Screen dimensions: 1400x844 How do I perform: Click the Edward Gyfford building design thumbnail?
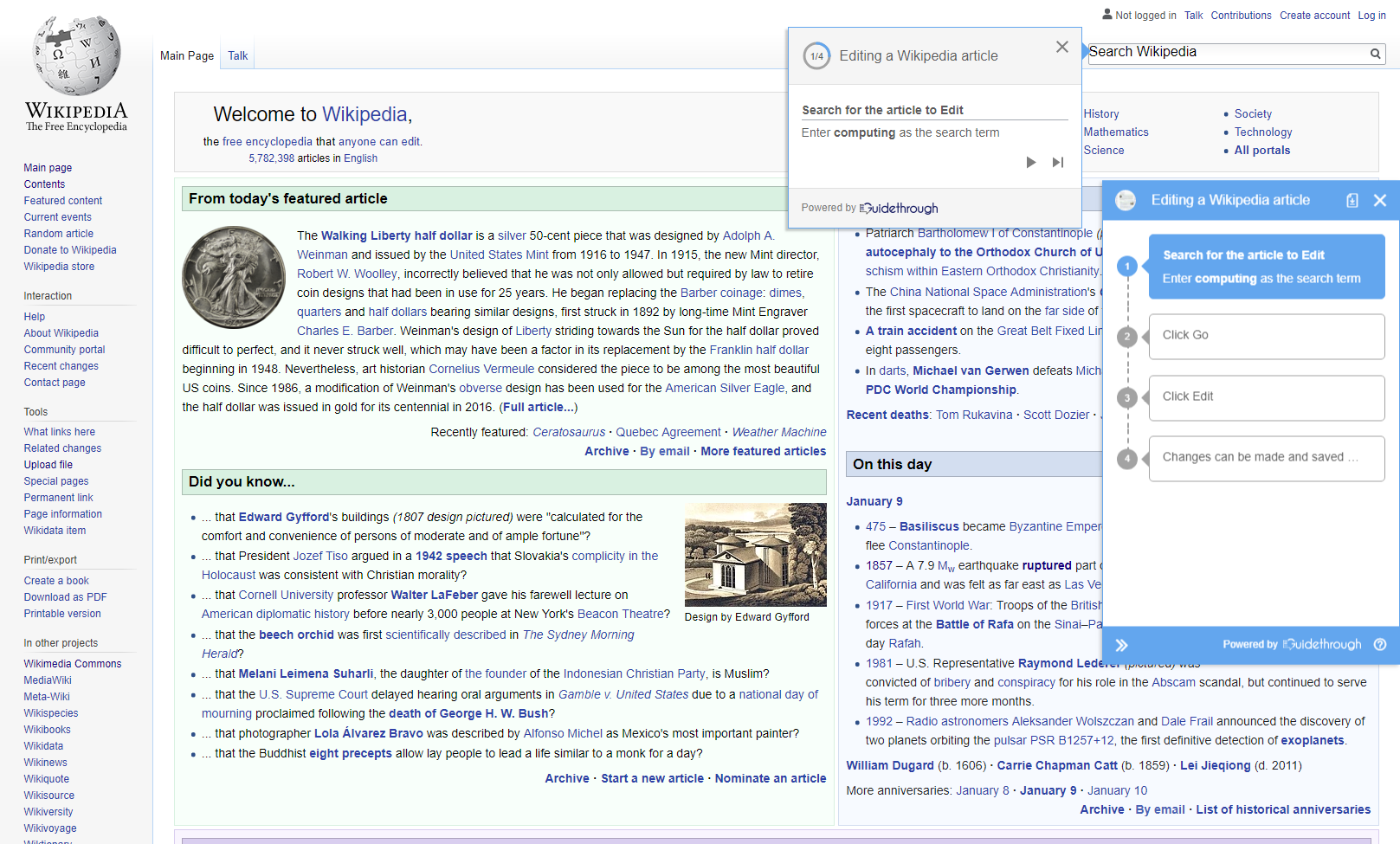756,555
